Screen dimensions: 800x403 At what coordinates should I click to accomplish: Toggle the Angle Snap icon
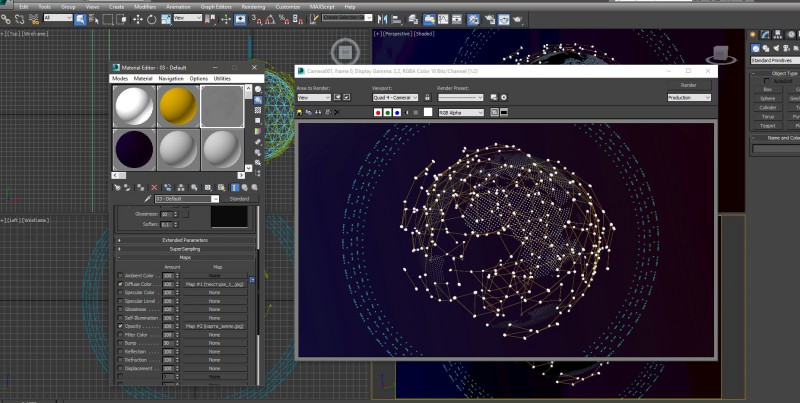coord(270,19)
